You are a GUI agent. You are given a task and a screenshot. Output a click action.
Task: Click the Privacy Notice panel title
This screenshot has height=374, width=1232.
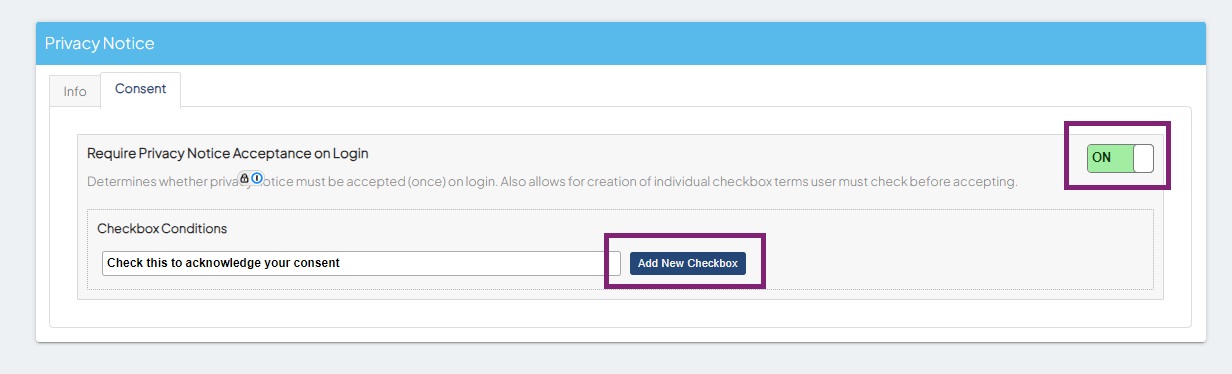(100, 44)
